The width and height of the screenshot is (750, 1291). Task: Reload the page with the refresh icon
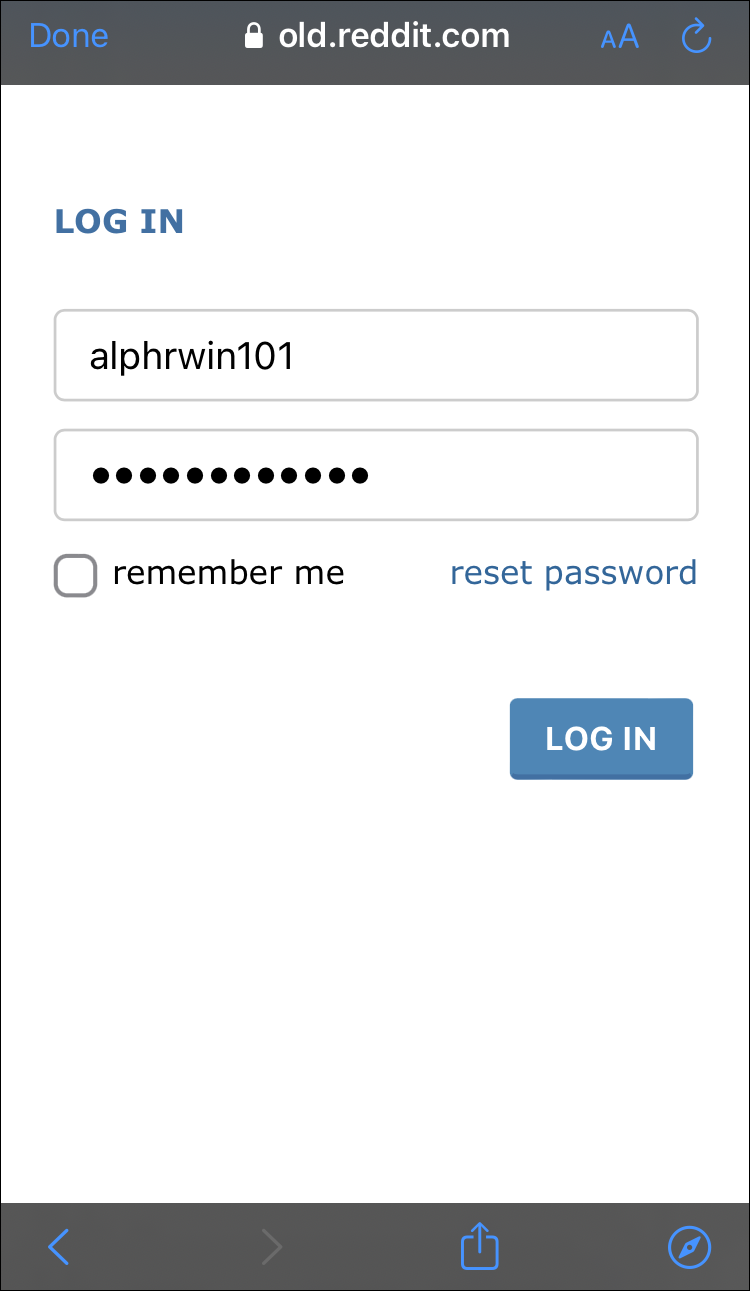click(x=695, y=37)
